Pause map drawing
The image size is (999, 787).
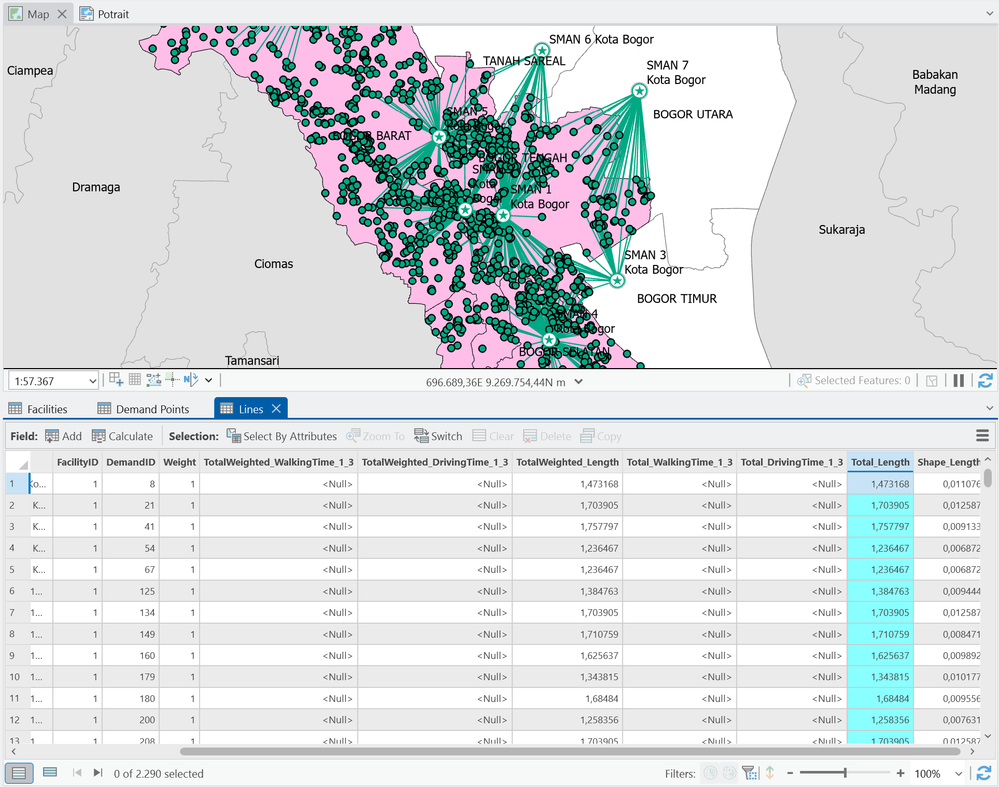pyautogui.click(x=958, y=381)
